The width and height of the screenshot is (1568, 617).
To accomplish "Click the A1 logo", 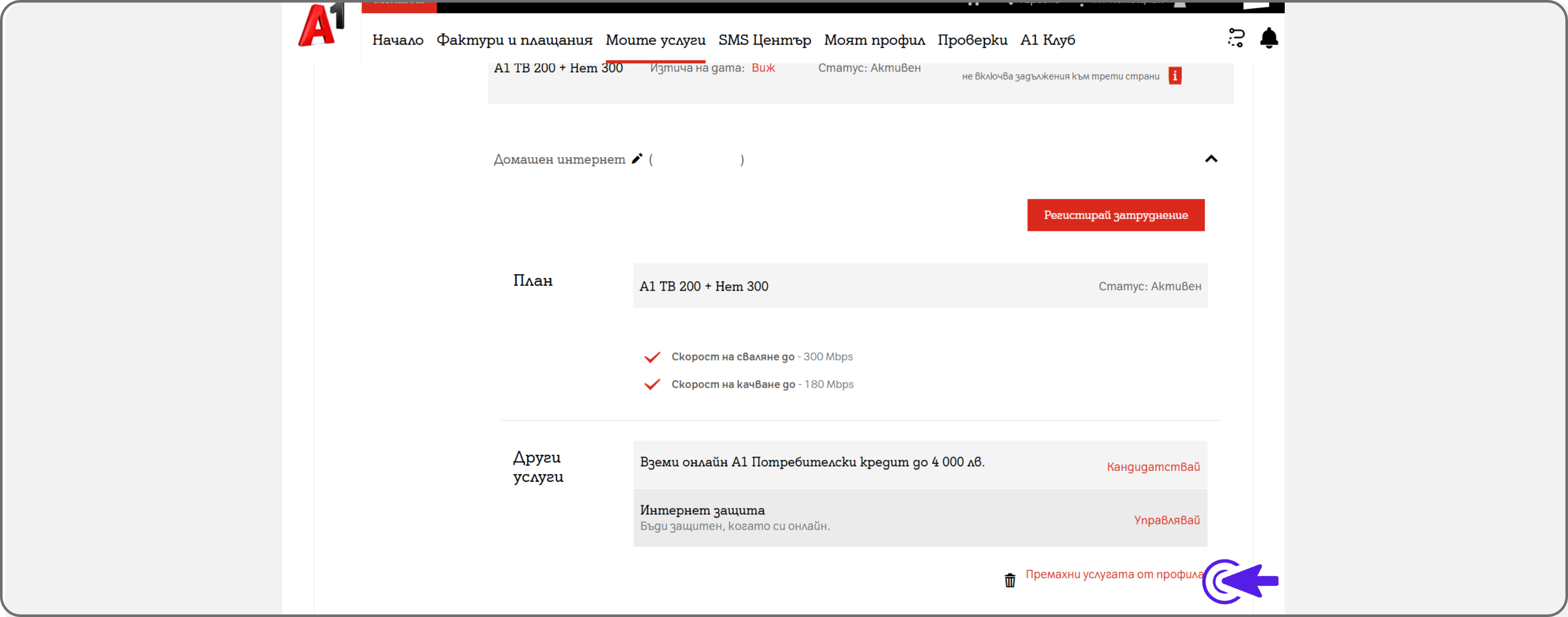I will 321,26.
